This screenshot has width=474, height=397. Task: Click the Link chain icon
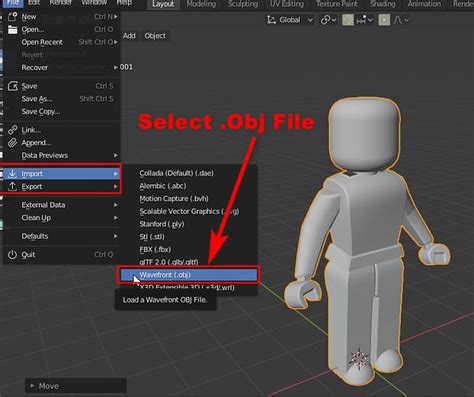13,130
